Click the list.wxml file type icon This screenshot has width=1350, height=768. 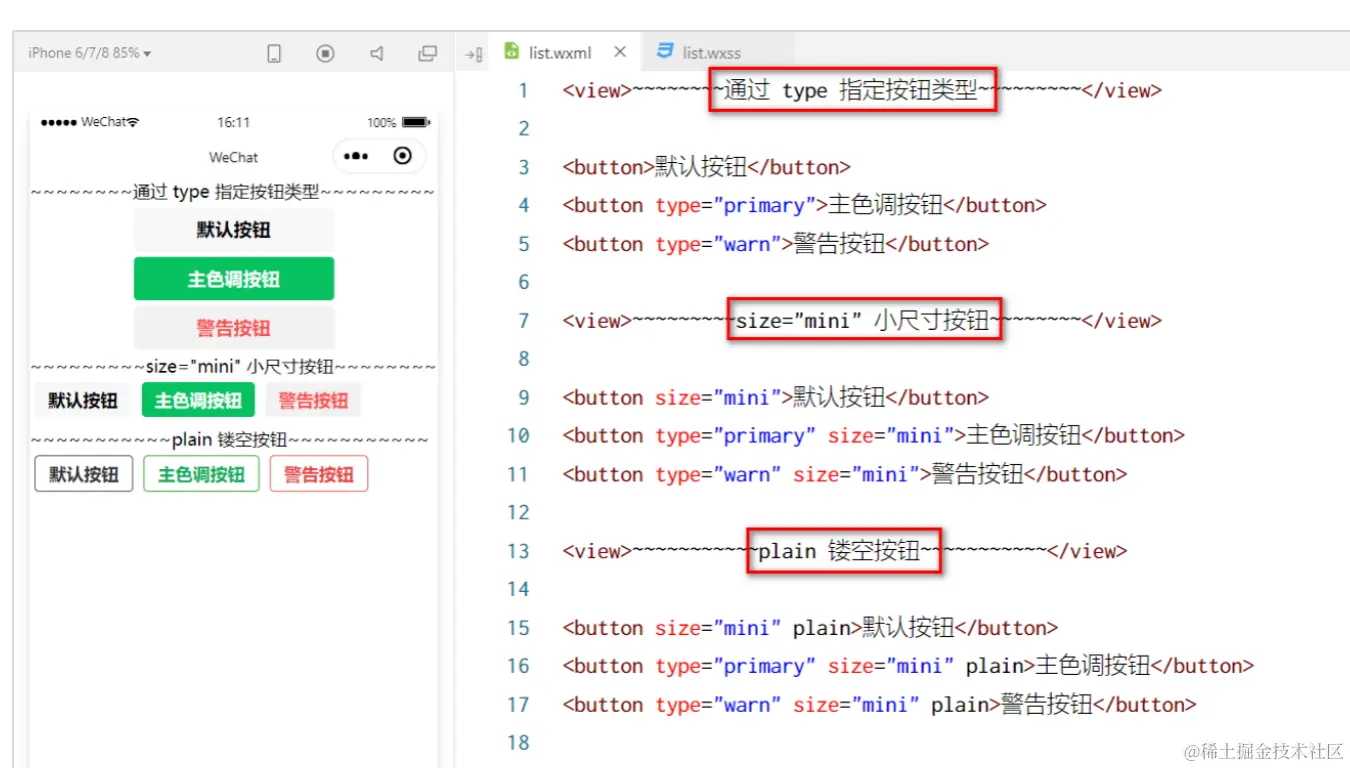click(x=512, y=51)
